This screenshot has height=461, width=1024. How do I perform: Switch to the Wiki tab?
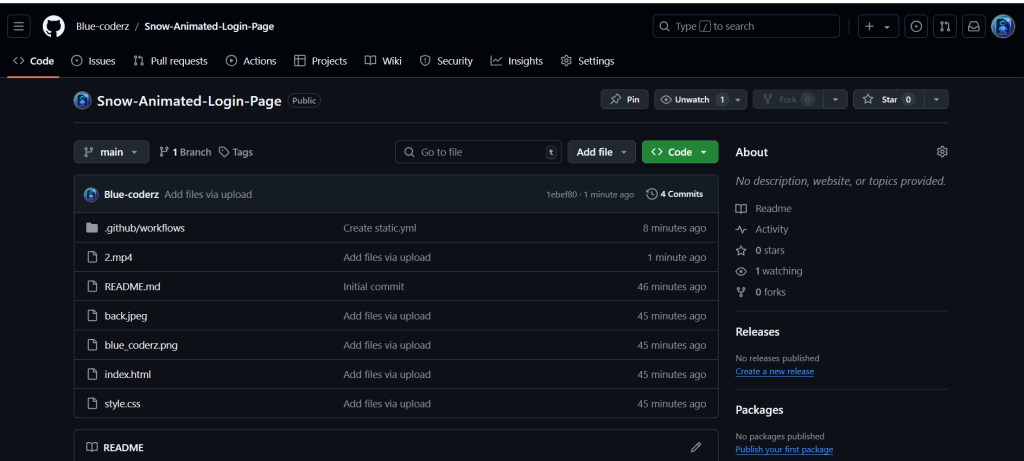click(383, 61)
